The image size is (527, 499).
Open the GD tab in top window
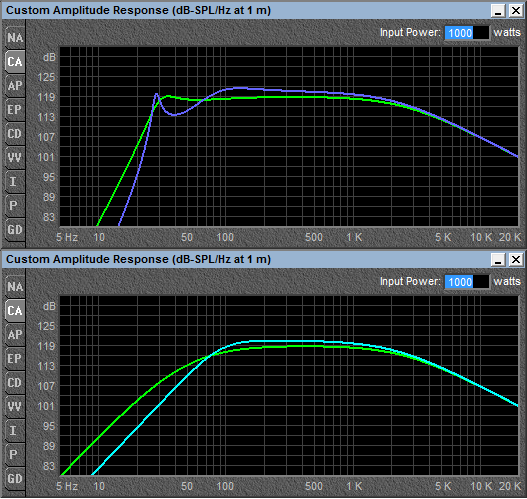pos(15,230)
